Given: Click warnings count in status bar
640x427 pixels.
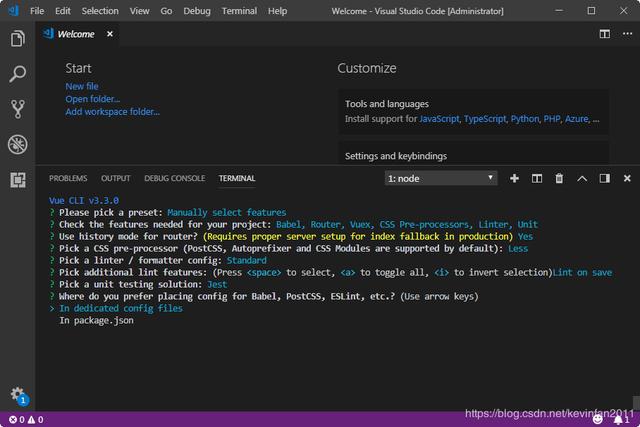Looking at the screenshot, I should (x=36, y=420).
